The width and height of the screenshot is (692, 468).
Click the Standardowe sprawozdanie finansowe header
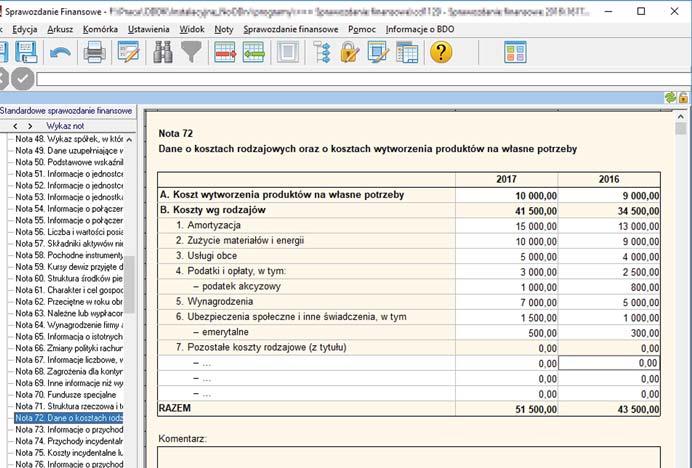click(x=66, y=110)
